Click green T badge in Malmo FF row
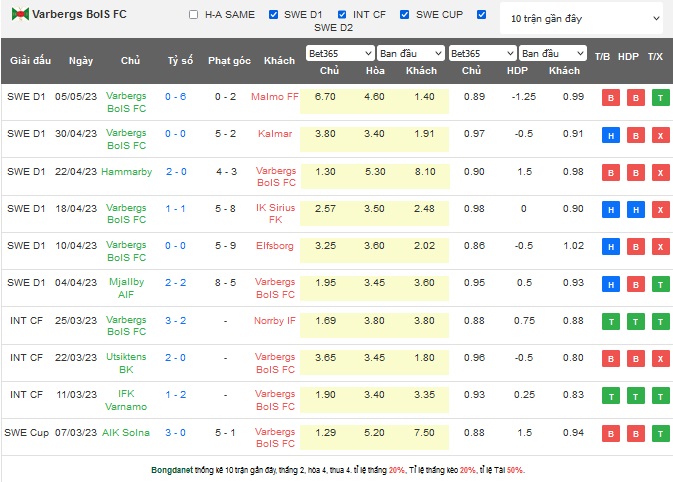The height and width of the screenshot is (482, 673). pos(660,97)
